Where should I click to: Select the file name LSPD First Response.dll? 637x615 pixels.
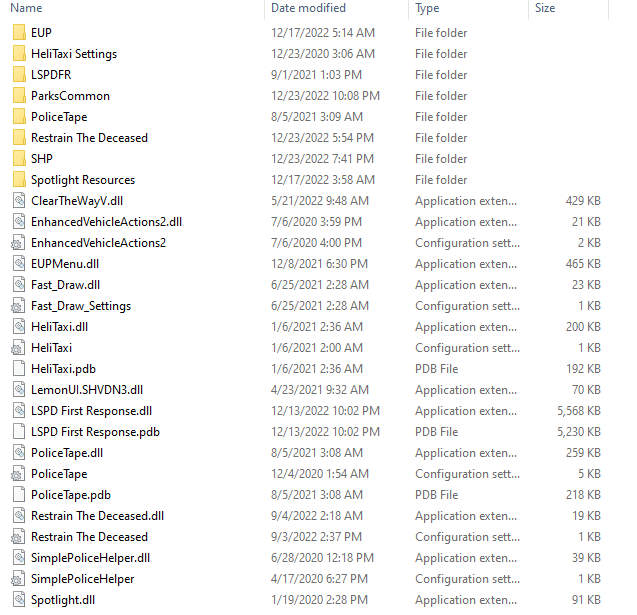click(91, 411)
